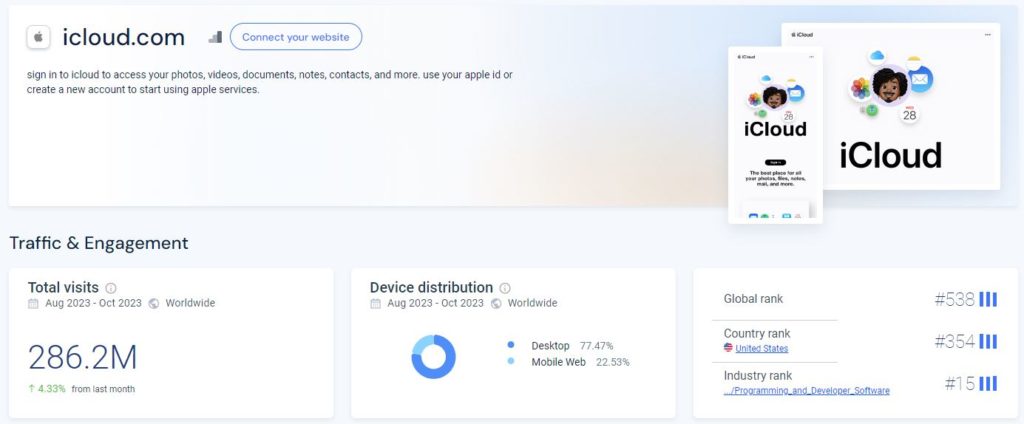The height and width of the screenshot is (424, 1024).
Task: Click the globe icon under Total visits
Action: [153, 304]
